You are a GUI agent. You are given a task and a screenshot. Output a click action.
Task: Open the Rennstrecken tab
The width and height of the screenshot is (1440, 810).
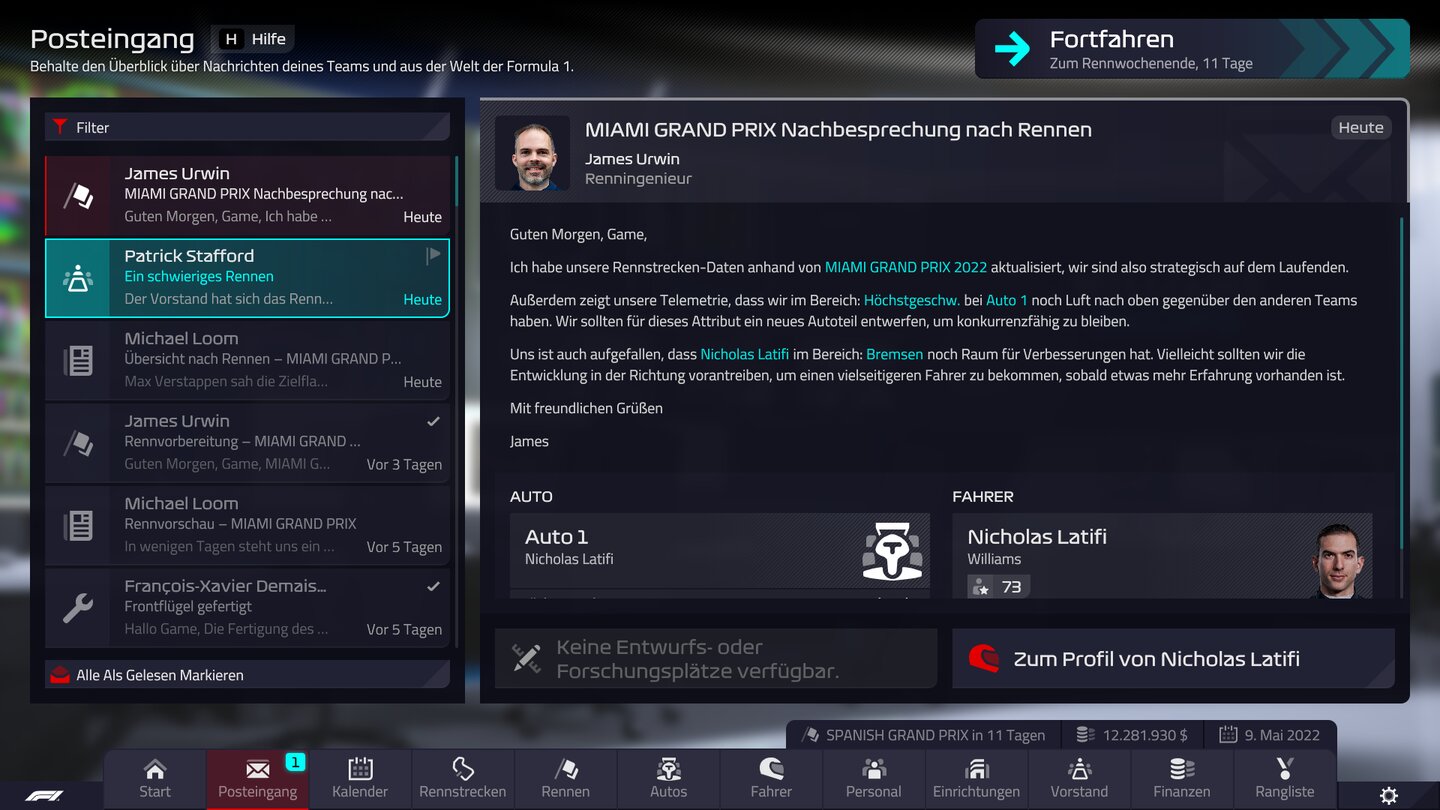[463, 779]
